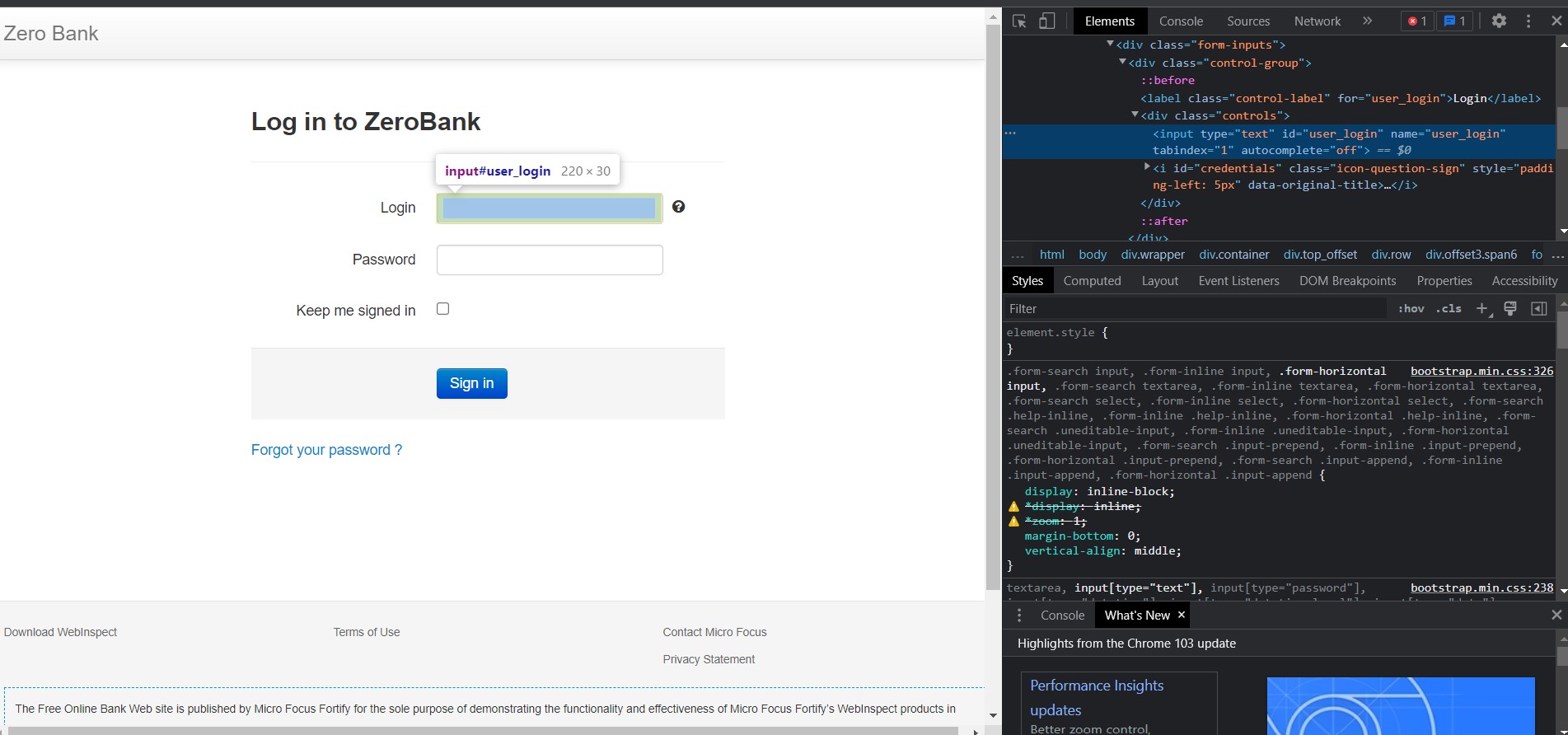This screenshot has width=1568, height=735.
Task: Toggle the computed styles sidebar icon
Action: point(1538,308)
